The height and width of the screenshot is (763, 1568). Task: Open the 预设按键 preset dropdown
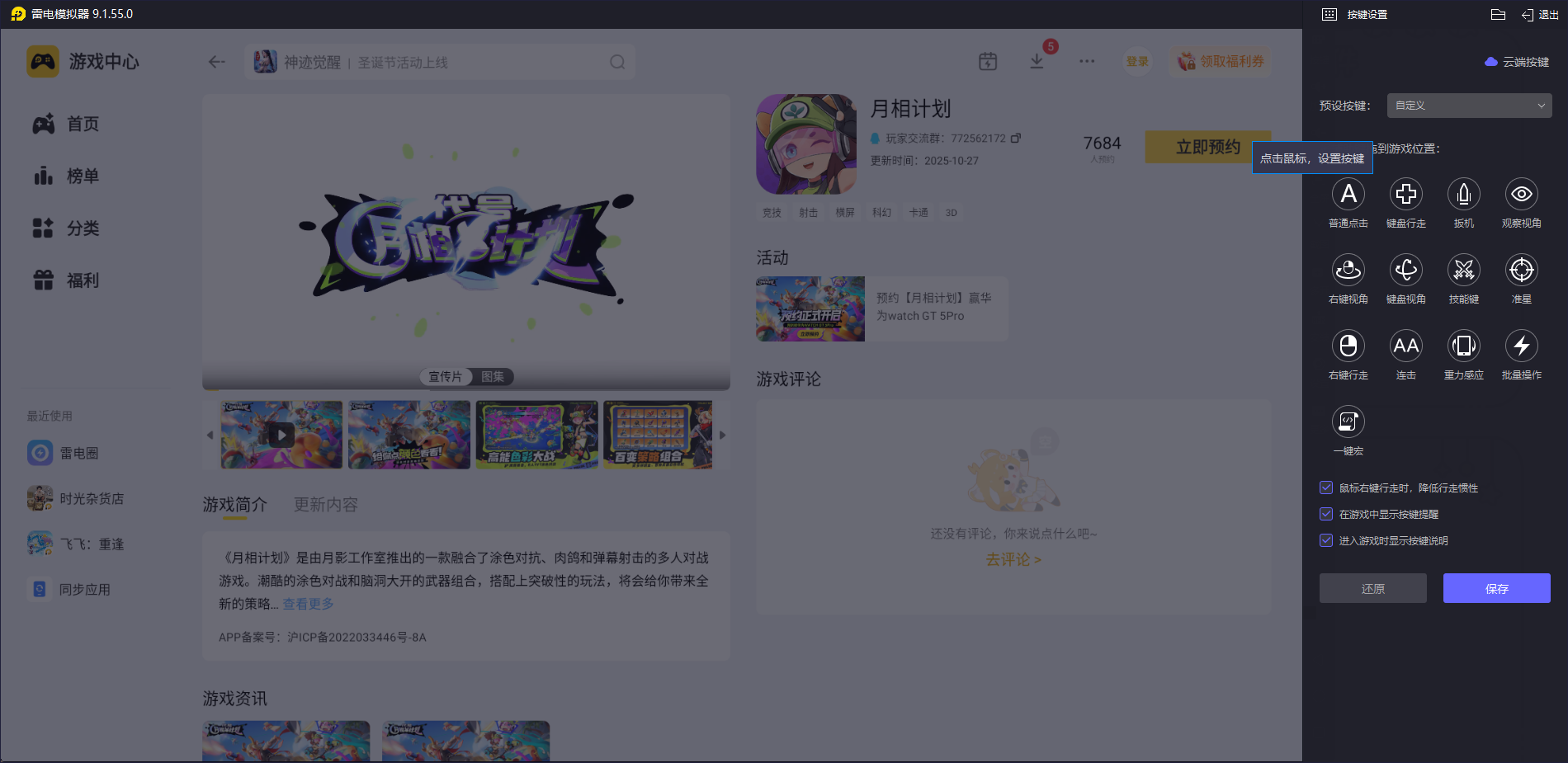pos(1469,106)
